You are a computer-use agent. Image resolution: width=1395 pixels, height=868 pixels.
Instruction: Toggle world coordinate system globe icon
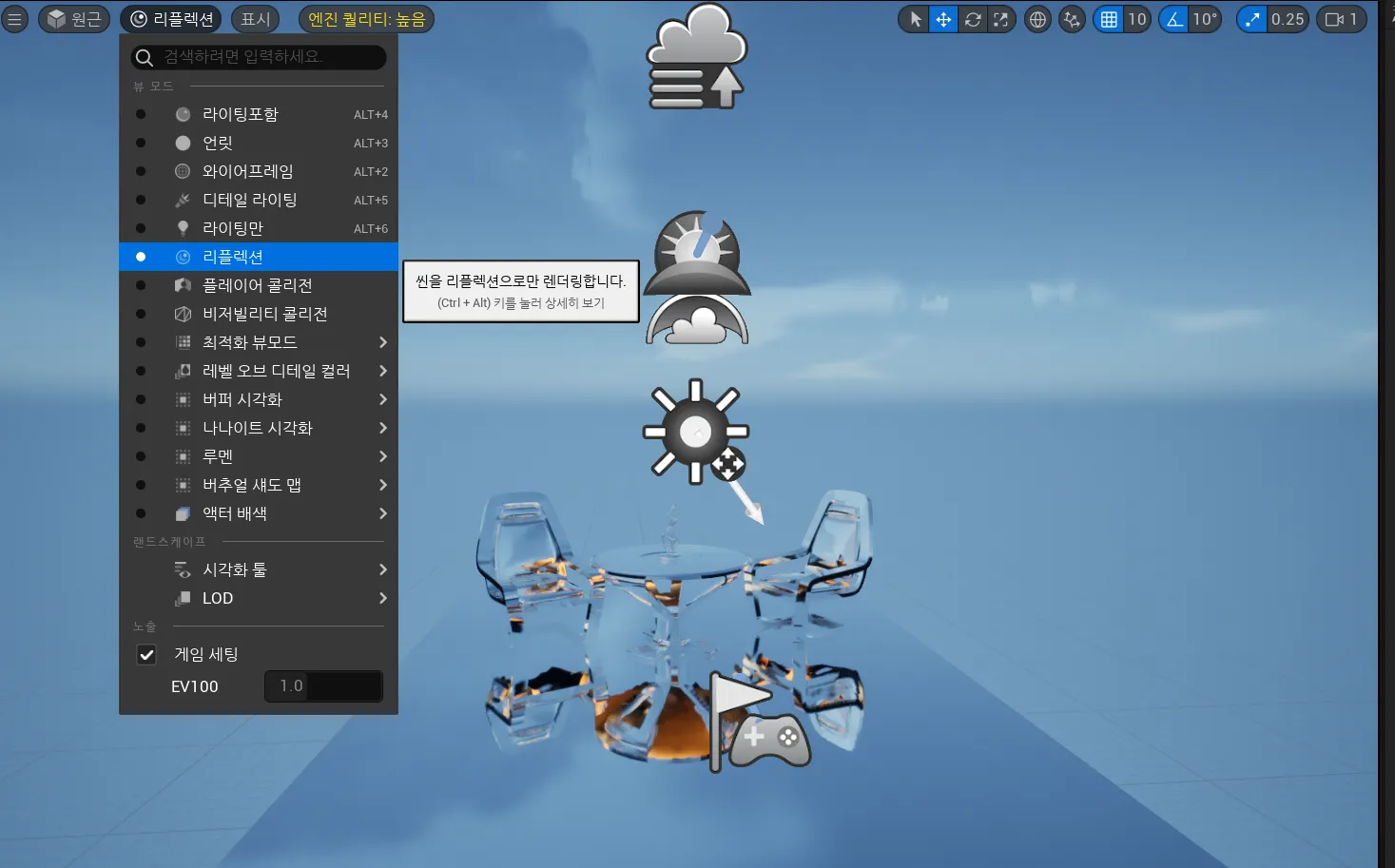[1037, 19]
